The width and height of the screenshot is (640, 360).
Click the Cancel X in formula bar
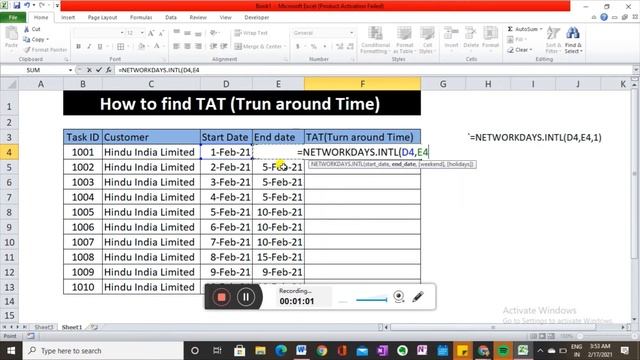click(x=89, y=70)
